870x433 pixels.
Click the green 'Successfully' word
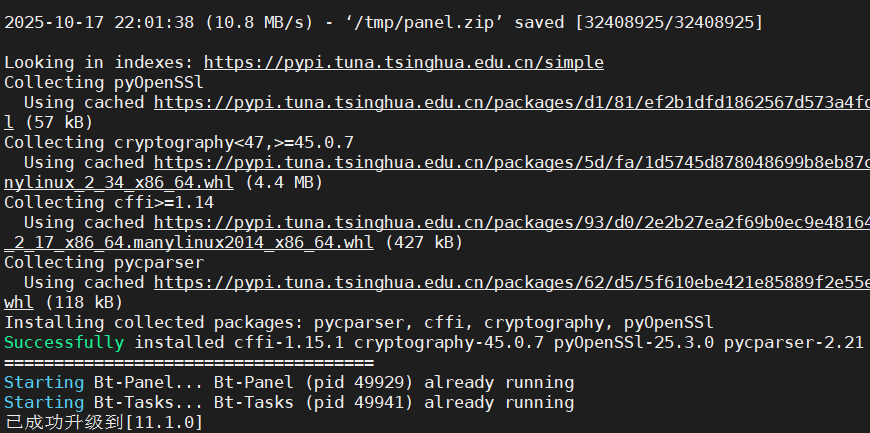(x=64, y=342)
